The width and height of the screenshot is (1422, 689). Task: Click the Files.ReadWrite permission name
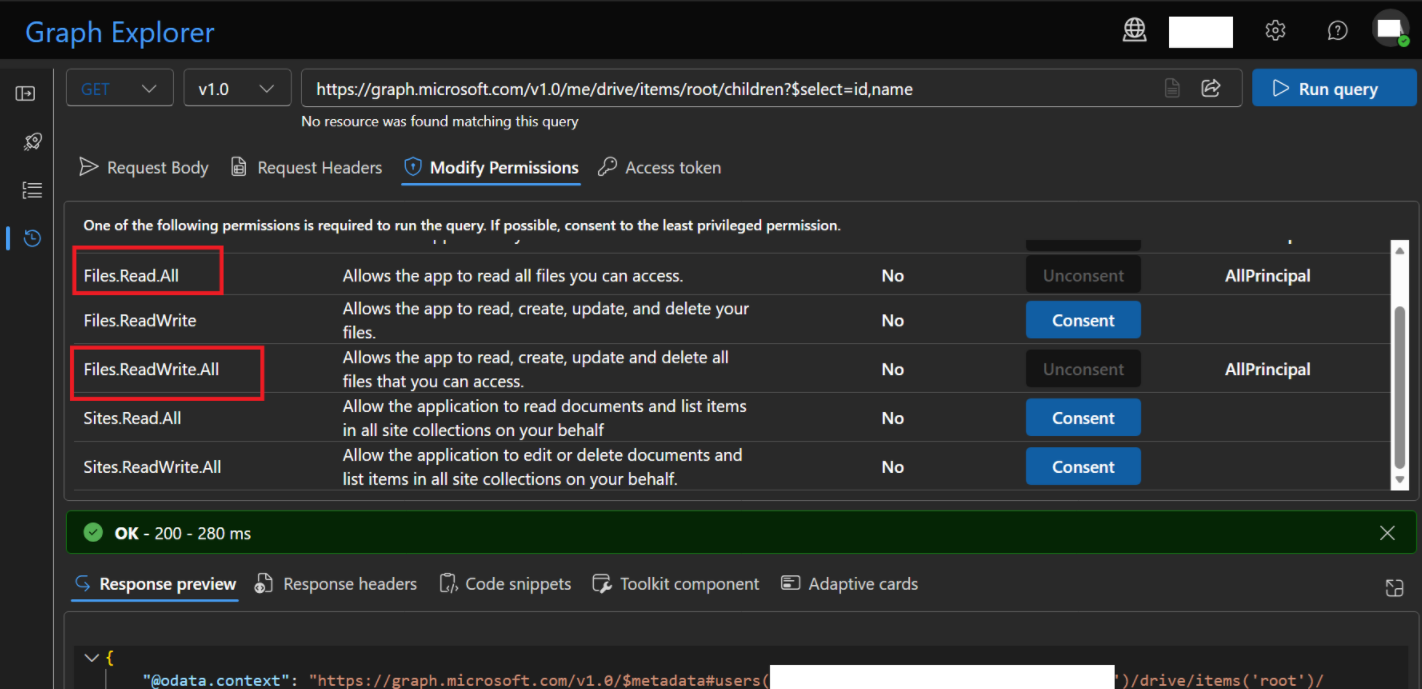tap(139, 320)
